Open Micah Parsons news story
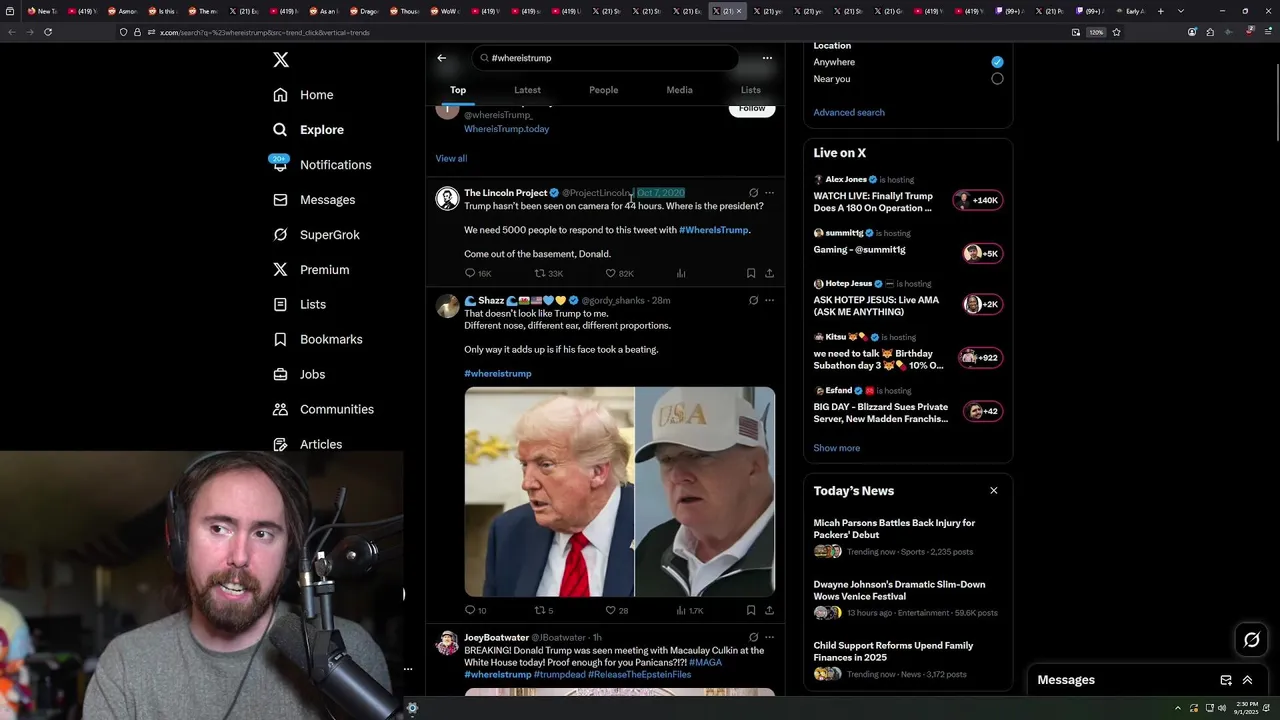The width and height of the screenshot is (1280, 720). (x=907, y=537)
